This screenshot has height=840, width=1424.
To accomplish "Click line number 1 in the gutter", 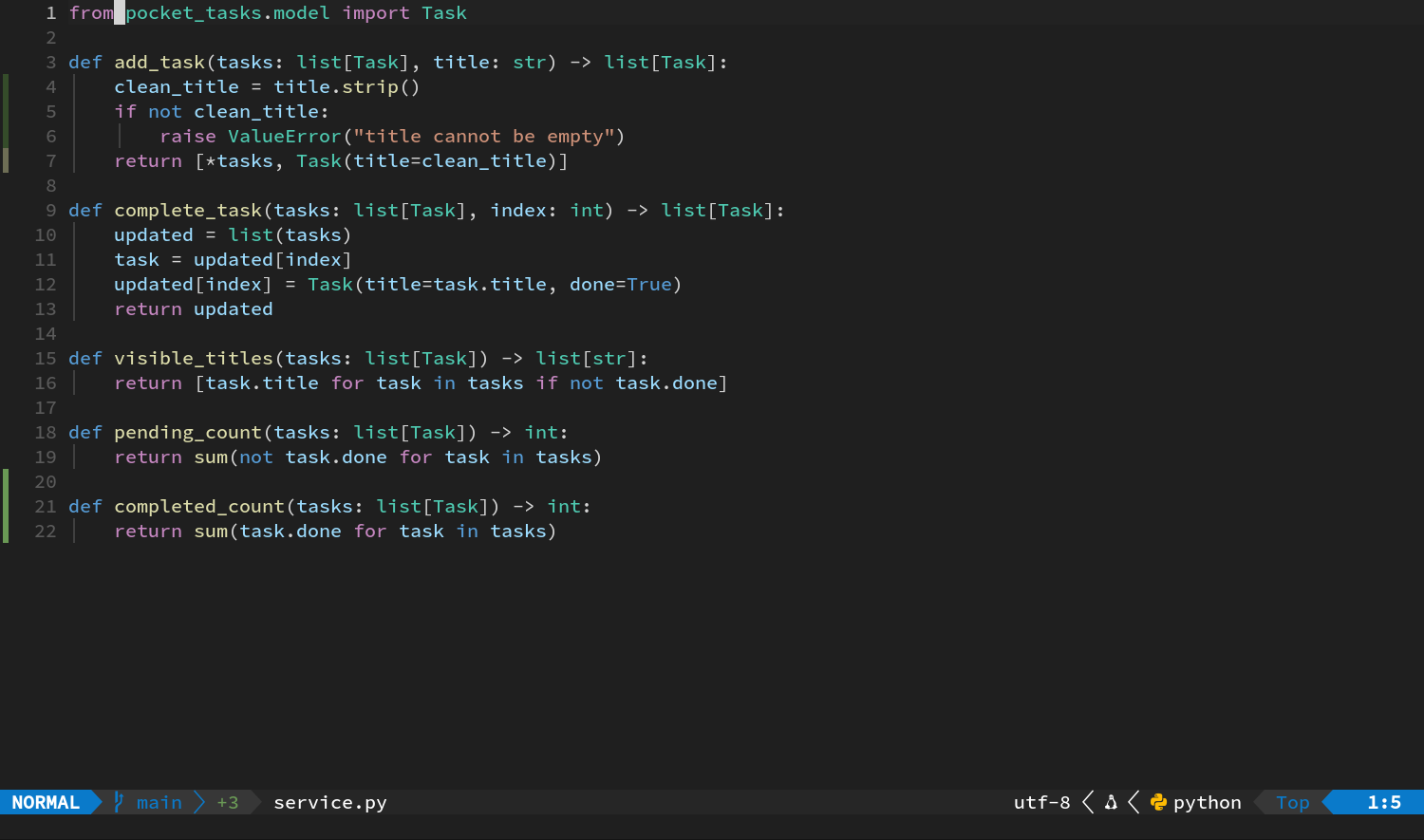I will [51, 13].
